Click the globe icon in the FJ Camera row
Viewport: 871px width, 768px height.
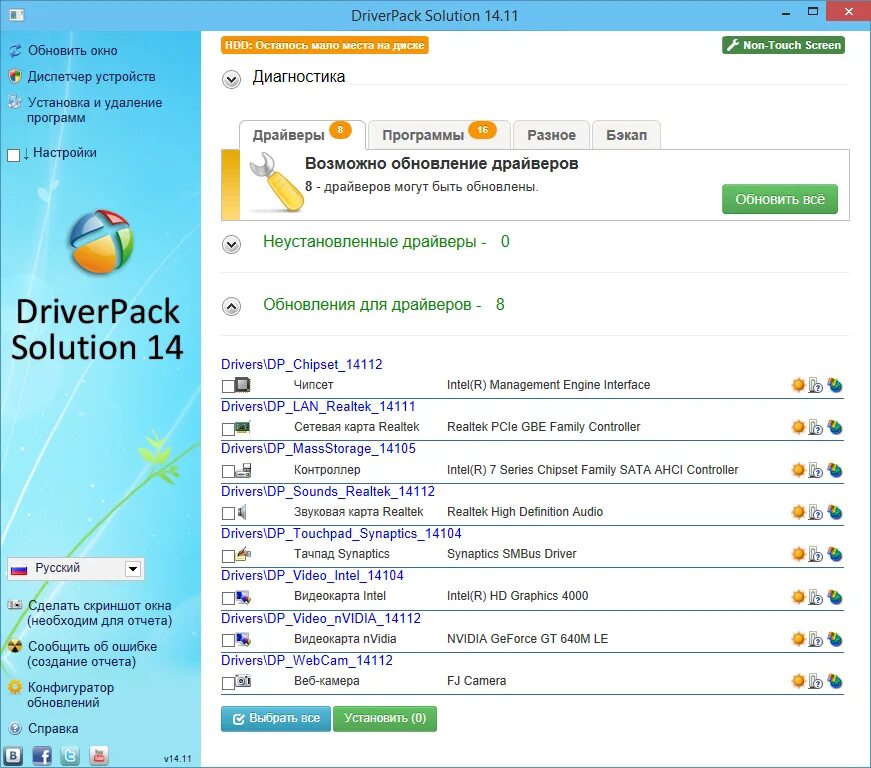(x=835, y=680)
